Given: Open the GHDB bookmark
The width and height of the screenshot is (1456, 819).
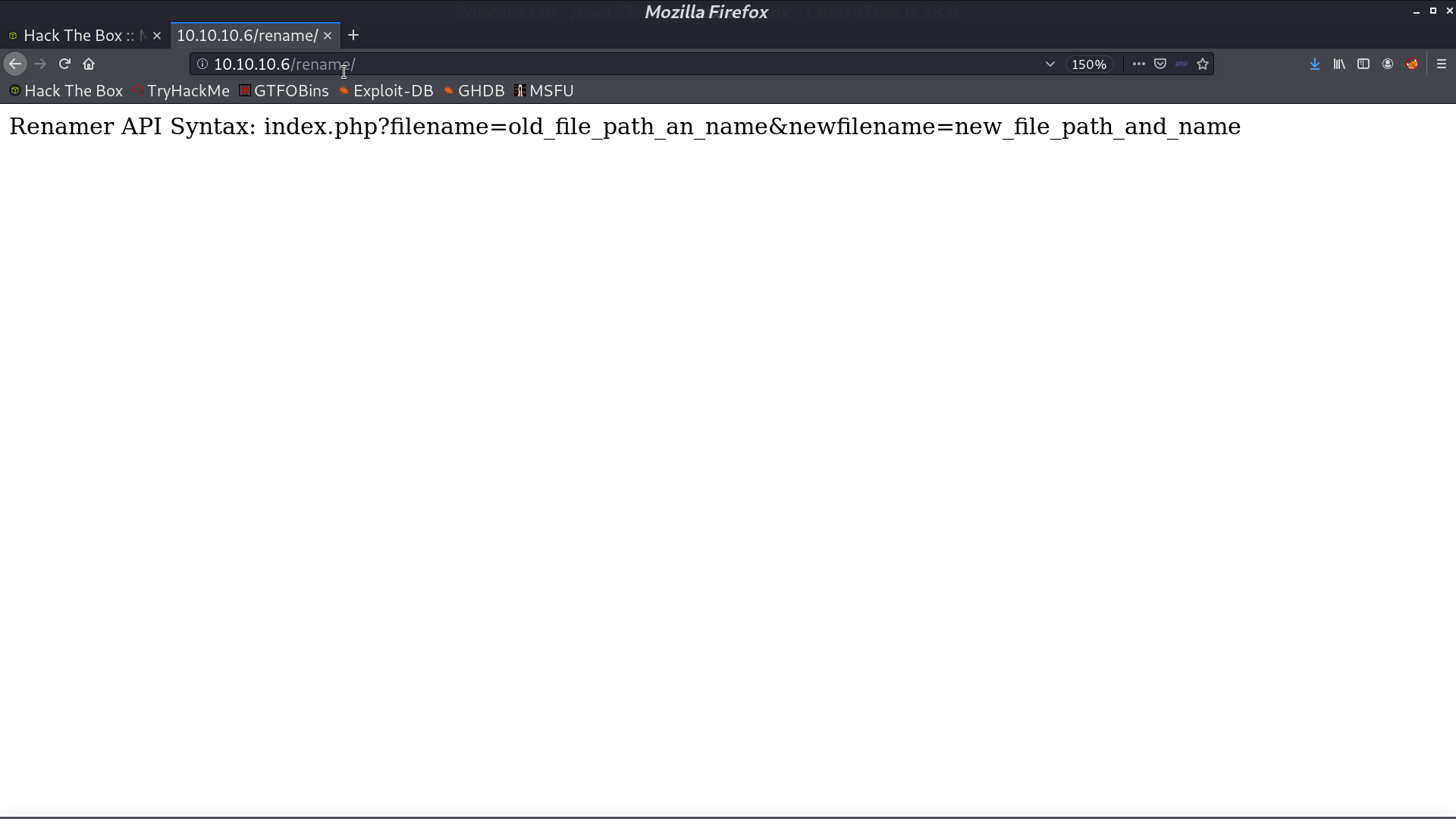Looking at the screenshot, I should (474, 91).
